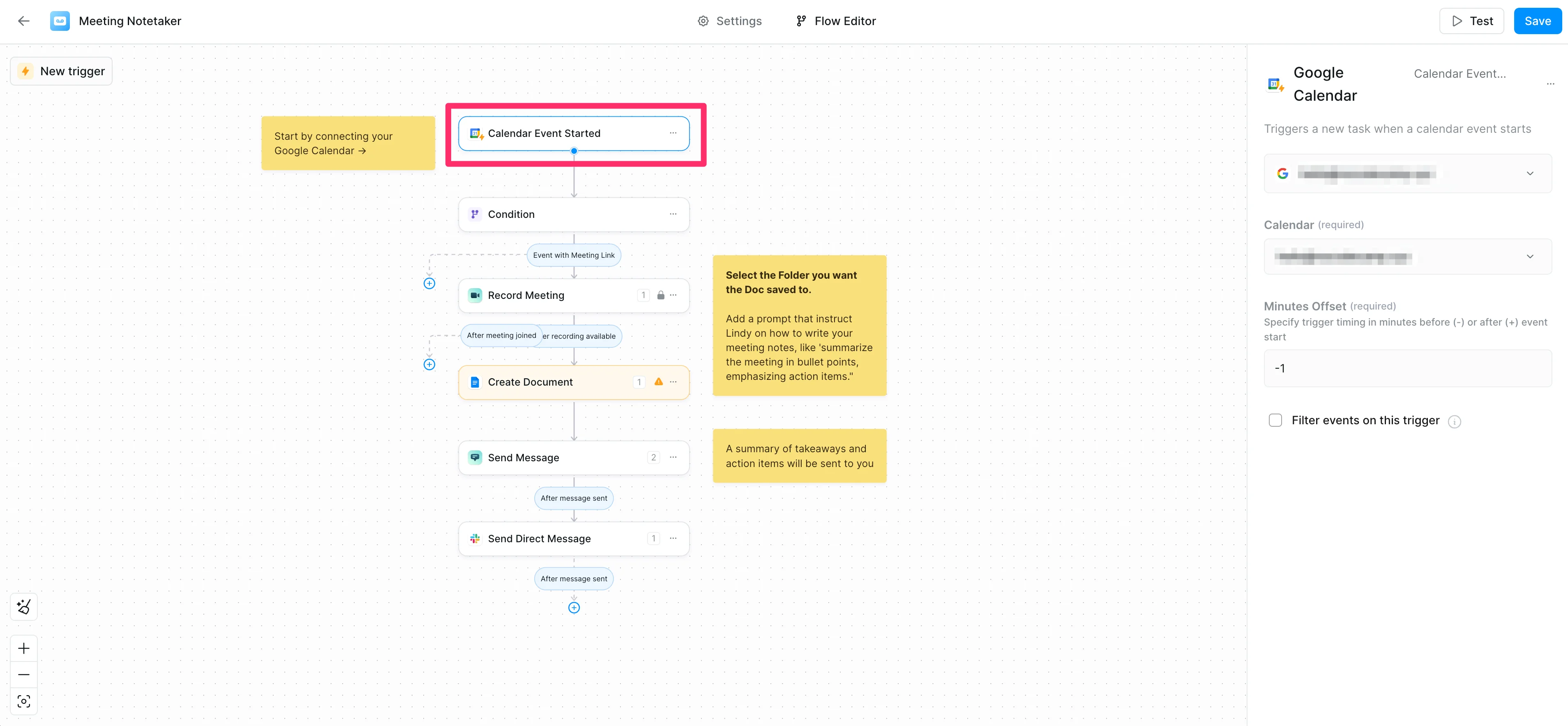This screenshot has height=726, width=1568.
Task: Zoom out of the flow canvas
Action: click(24, 675)
